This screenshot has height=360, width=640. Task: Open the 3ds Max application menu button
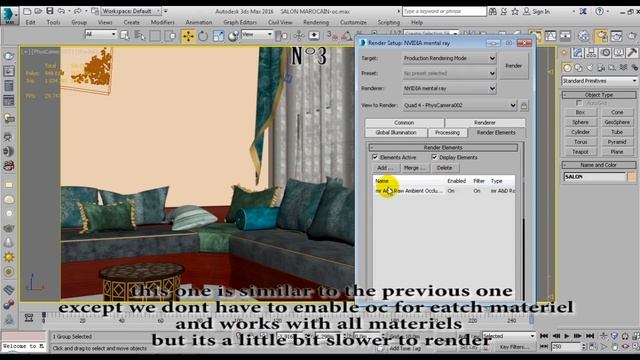pyautogui.click(x=9, y=16)
